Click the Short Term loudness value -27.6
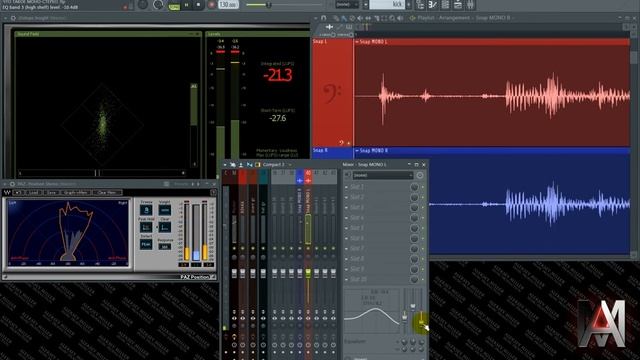The width and height of the screenshot is (640, 360). (278, 118)
